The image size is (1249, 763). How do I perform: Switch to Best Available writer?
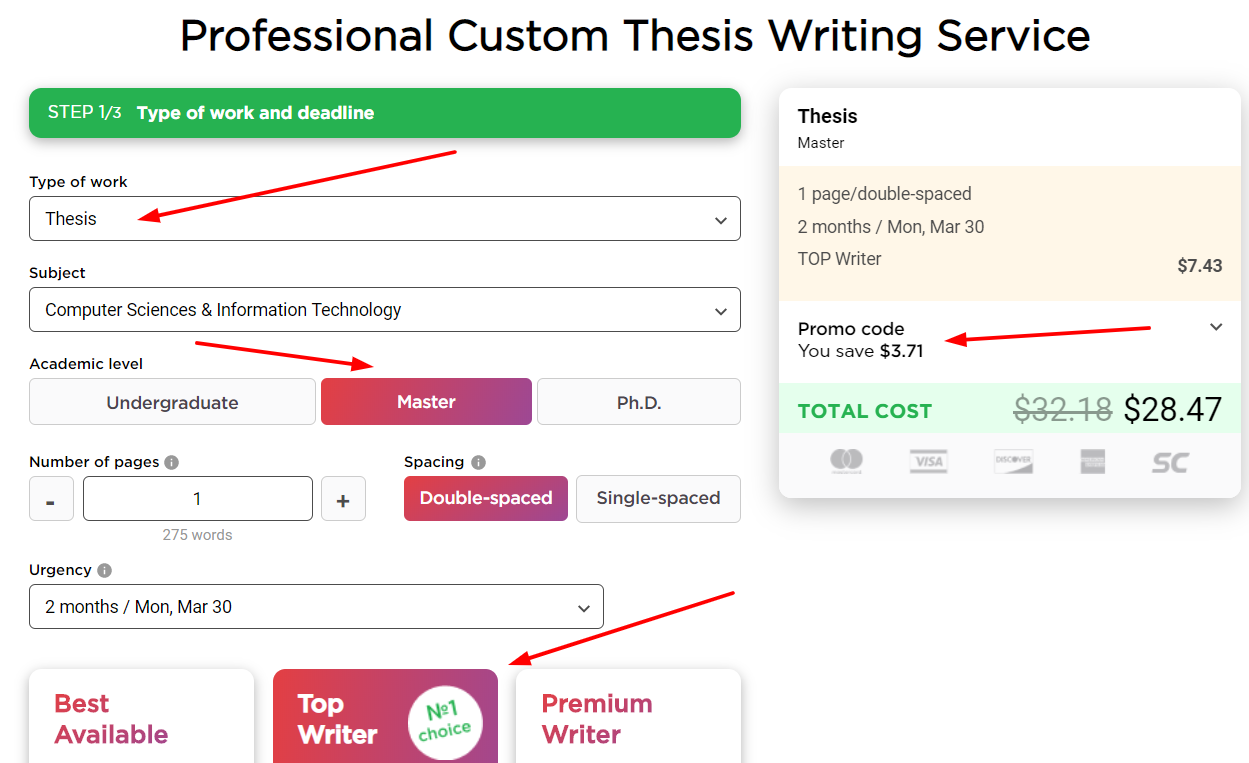point(141,717)
